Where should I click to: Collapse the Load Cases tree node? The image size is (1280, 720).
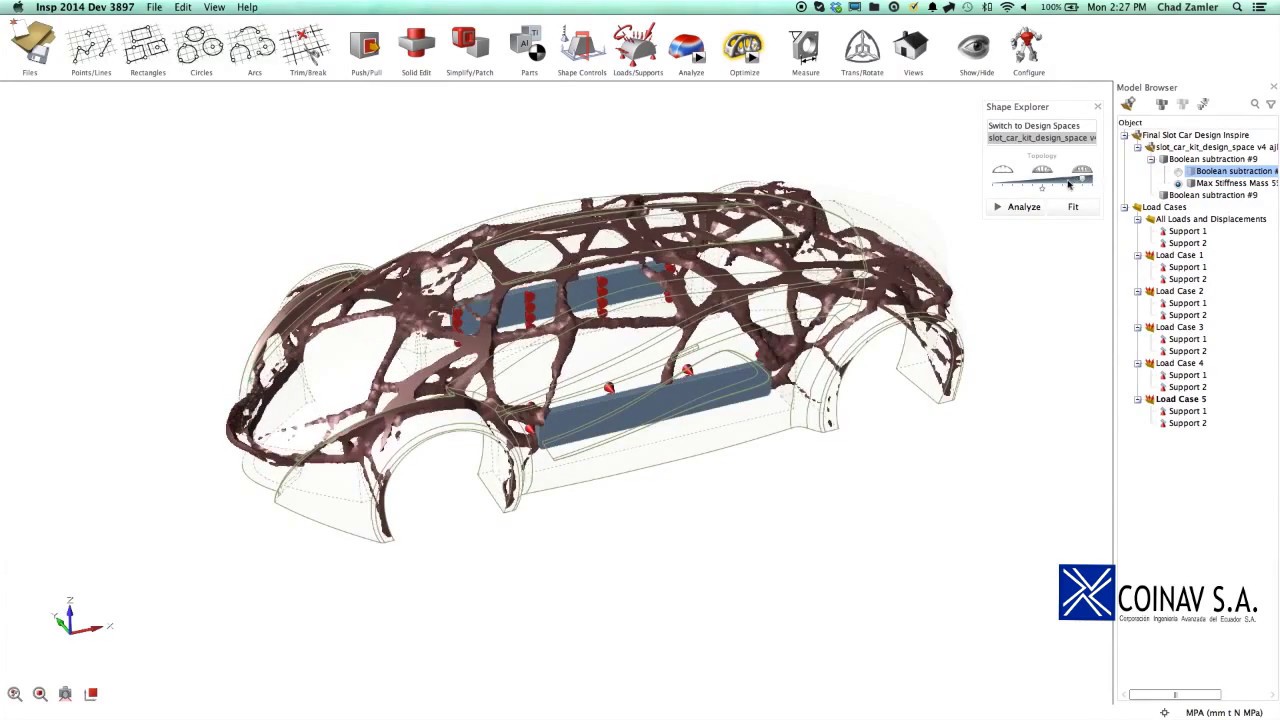(1124, 207)
